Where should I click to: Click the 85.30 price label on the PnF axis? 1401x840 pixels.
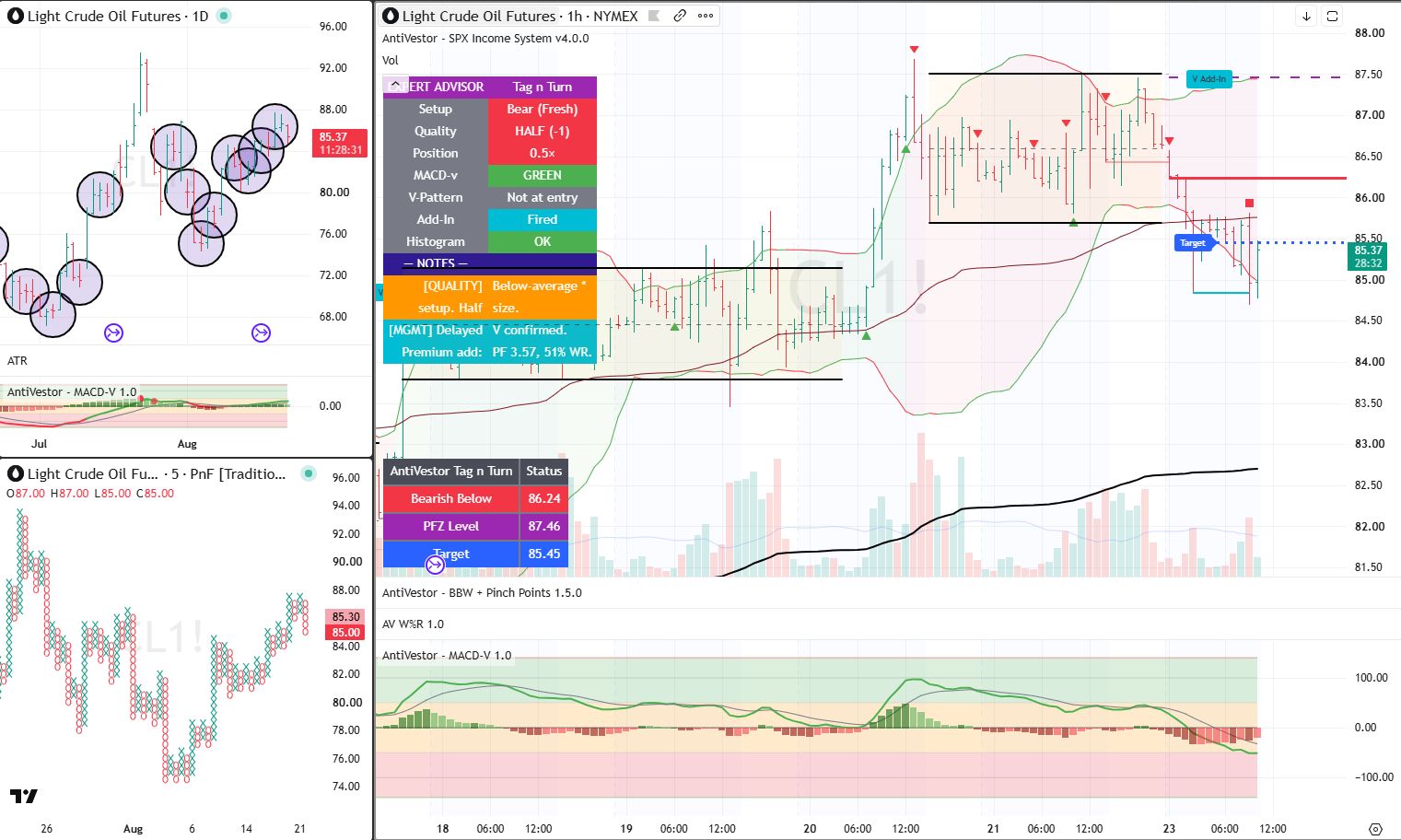click(346, 617)
